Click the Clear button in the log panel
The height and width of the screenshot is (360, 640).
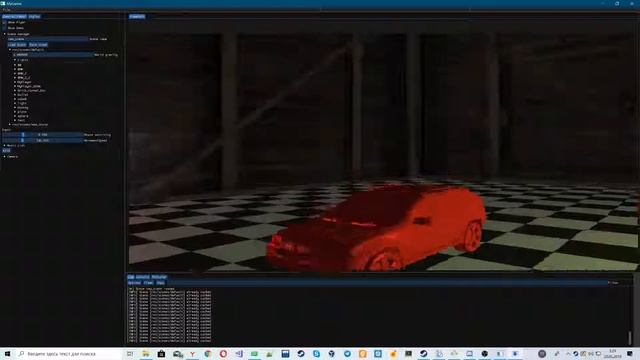point(148,282)
